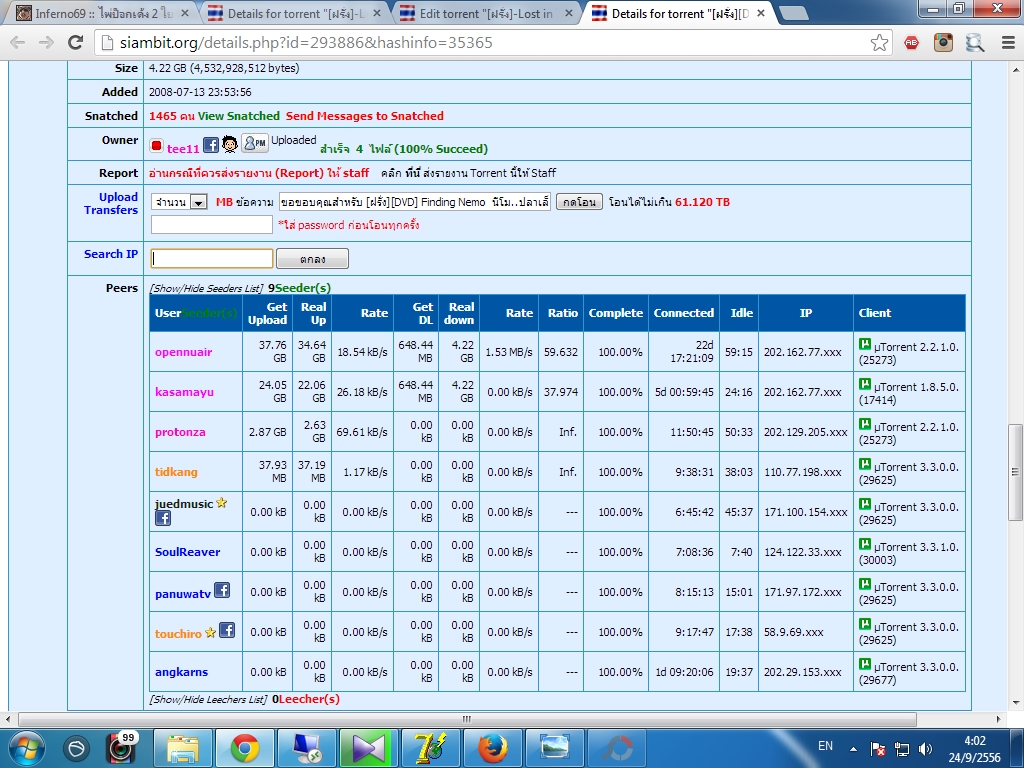Image resolution: width=1024 pixels, height=768 pixels.
Task: Click the red status icon before tee11
Action: coord(156,146)
